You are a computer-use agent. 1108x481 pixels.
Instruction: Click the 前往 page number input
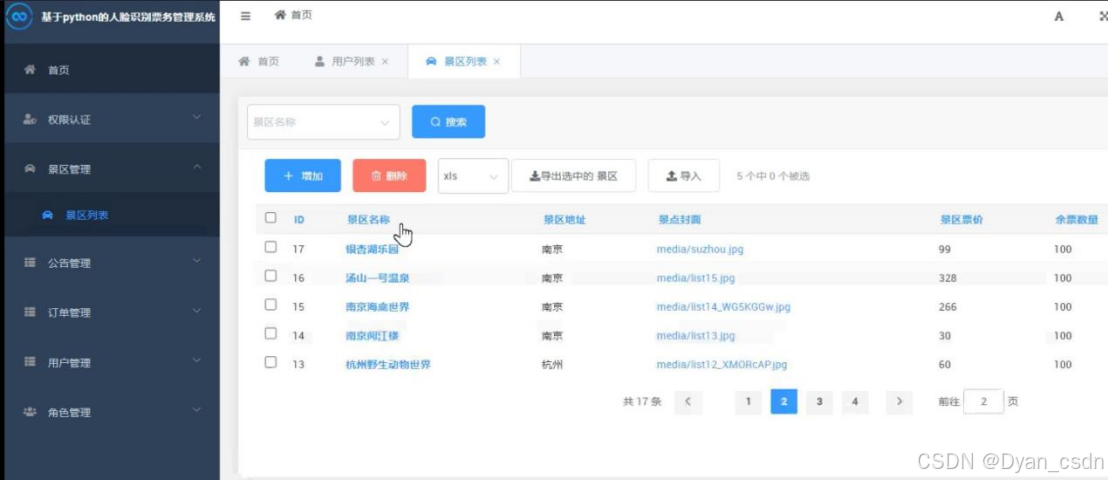pos(984,401)
